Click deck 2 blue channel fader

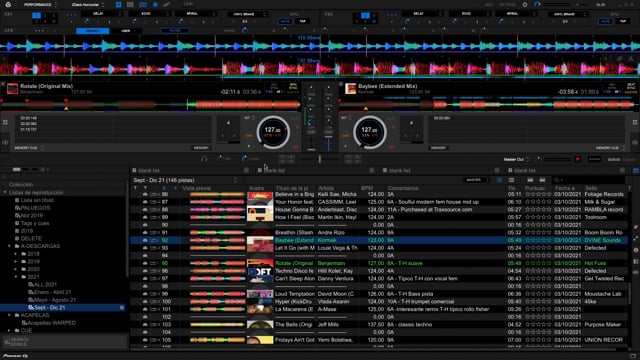coord(329,144)
